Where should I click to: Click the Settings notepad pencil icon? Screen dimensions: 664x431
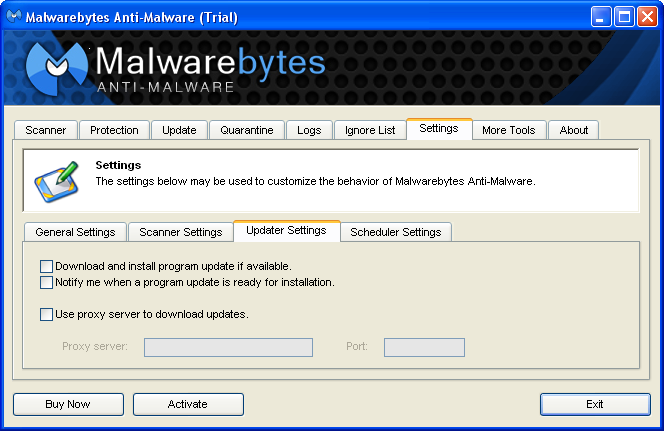[56, 182]
